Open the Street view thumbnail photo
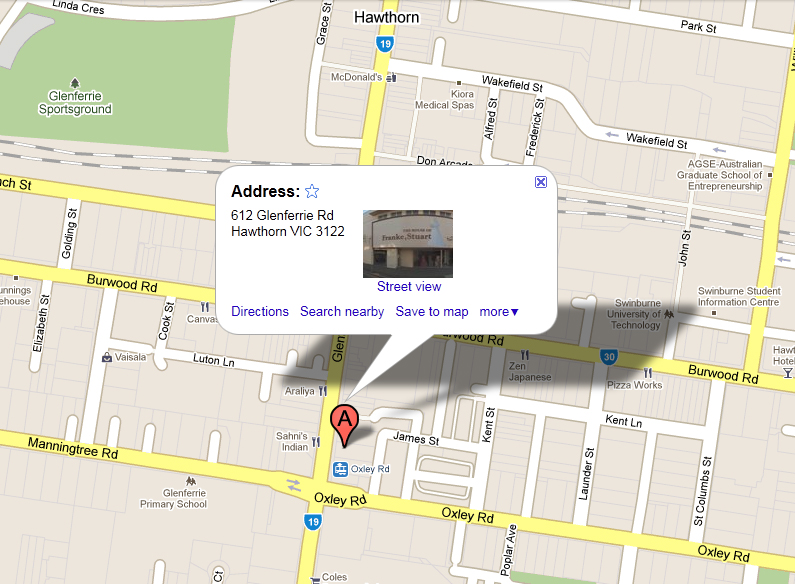This screenshot has height=584, width=795. tap(408, 244)
